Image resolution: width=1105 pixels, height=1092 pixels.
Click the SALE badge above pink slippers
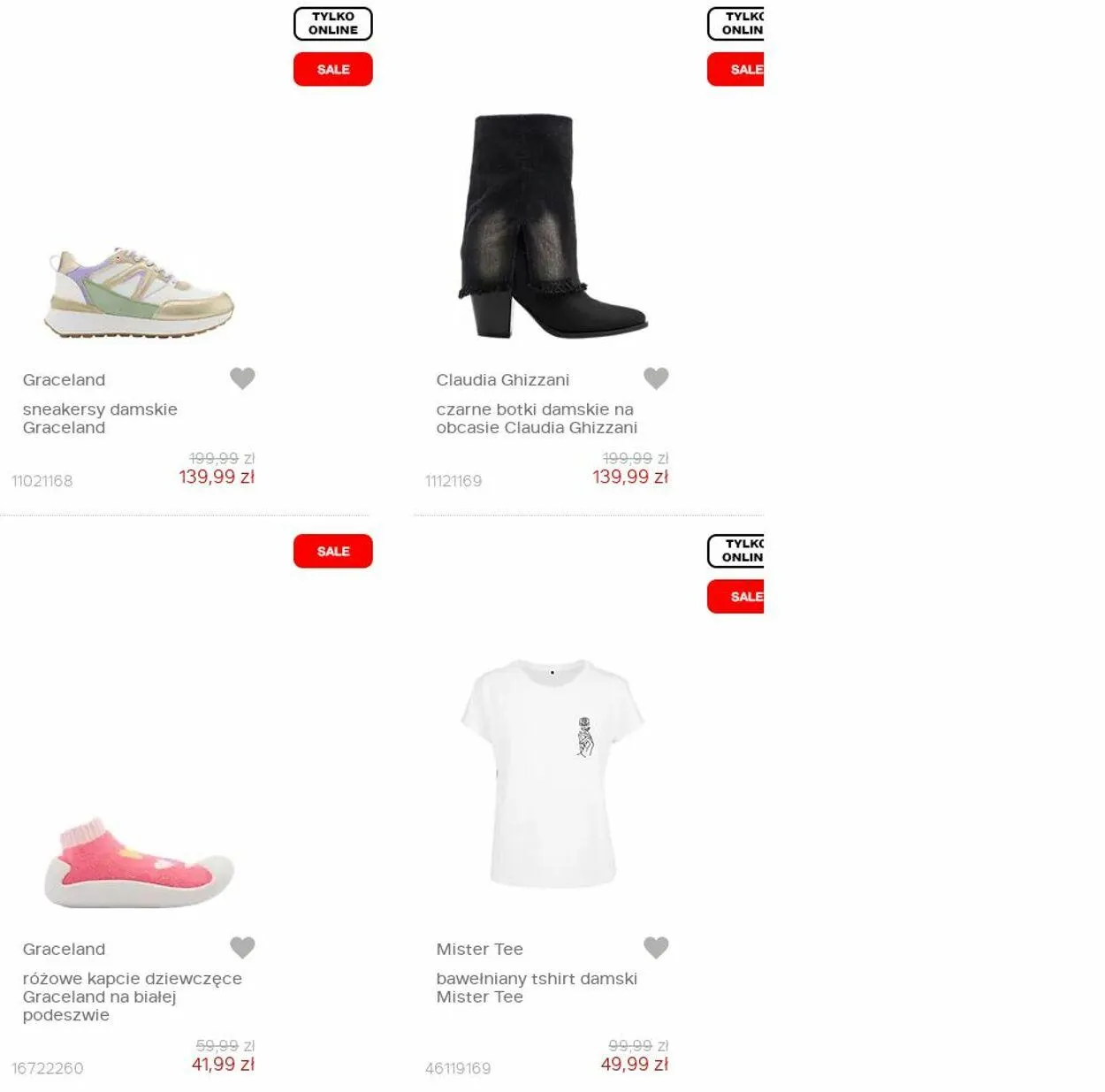[x=333, y=551]
